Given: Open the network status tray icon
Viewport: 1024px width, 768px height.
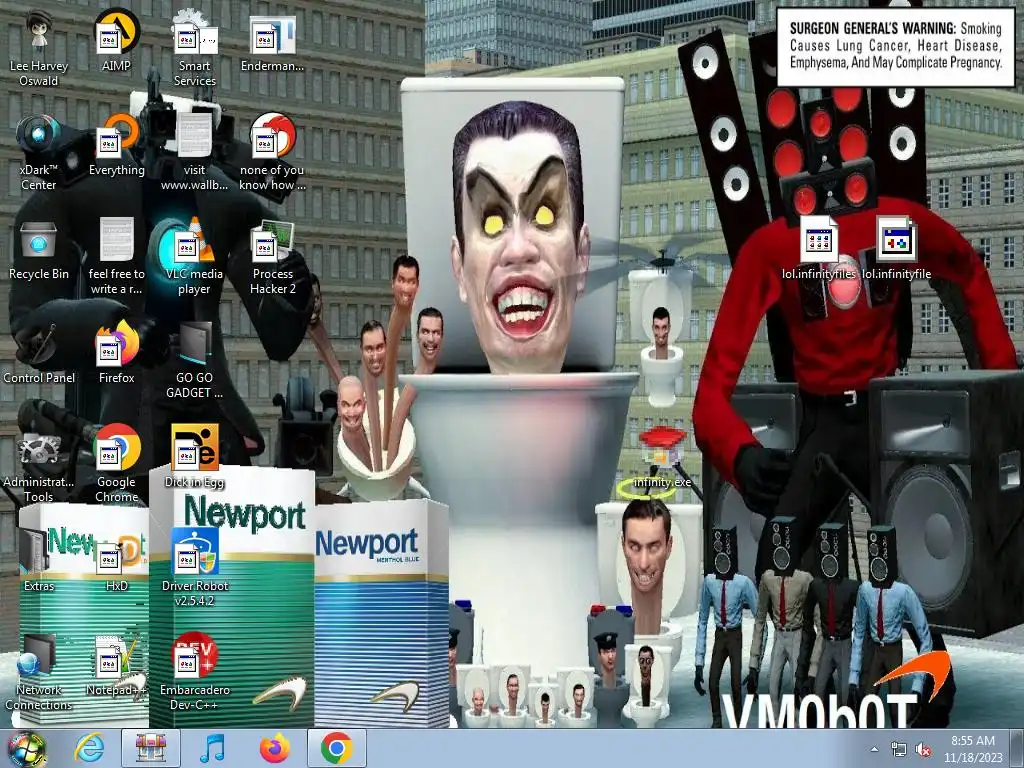Looking at the screenshot, I should point(899,749).
